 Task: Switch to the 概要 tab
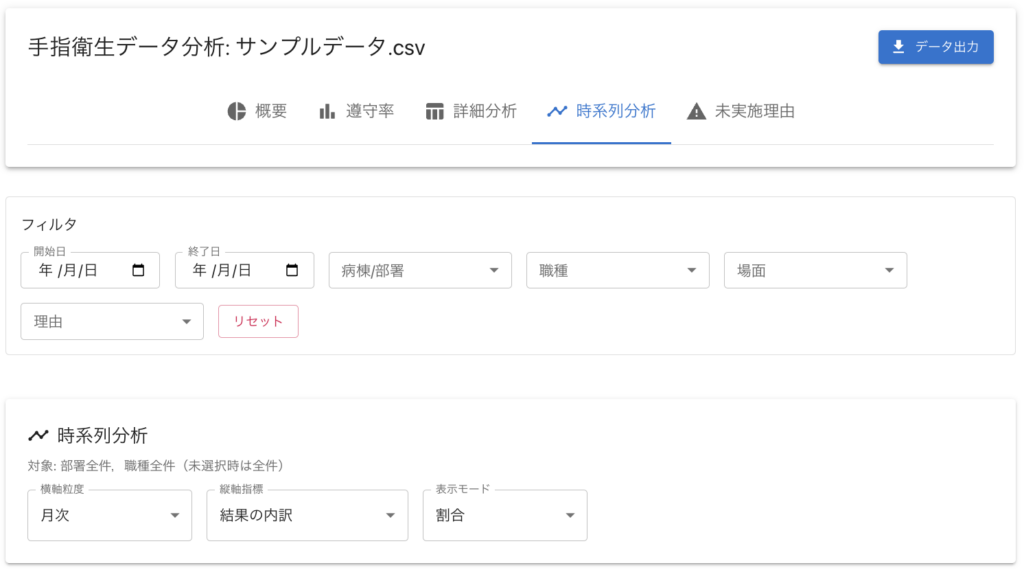pos(258,111)
